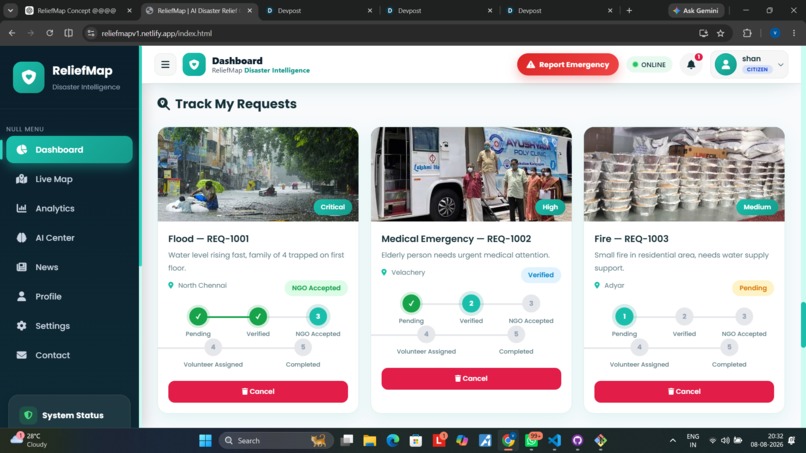Select Dashboard in the sidebar
806x453 pixels.
(x=69, y=150)
